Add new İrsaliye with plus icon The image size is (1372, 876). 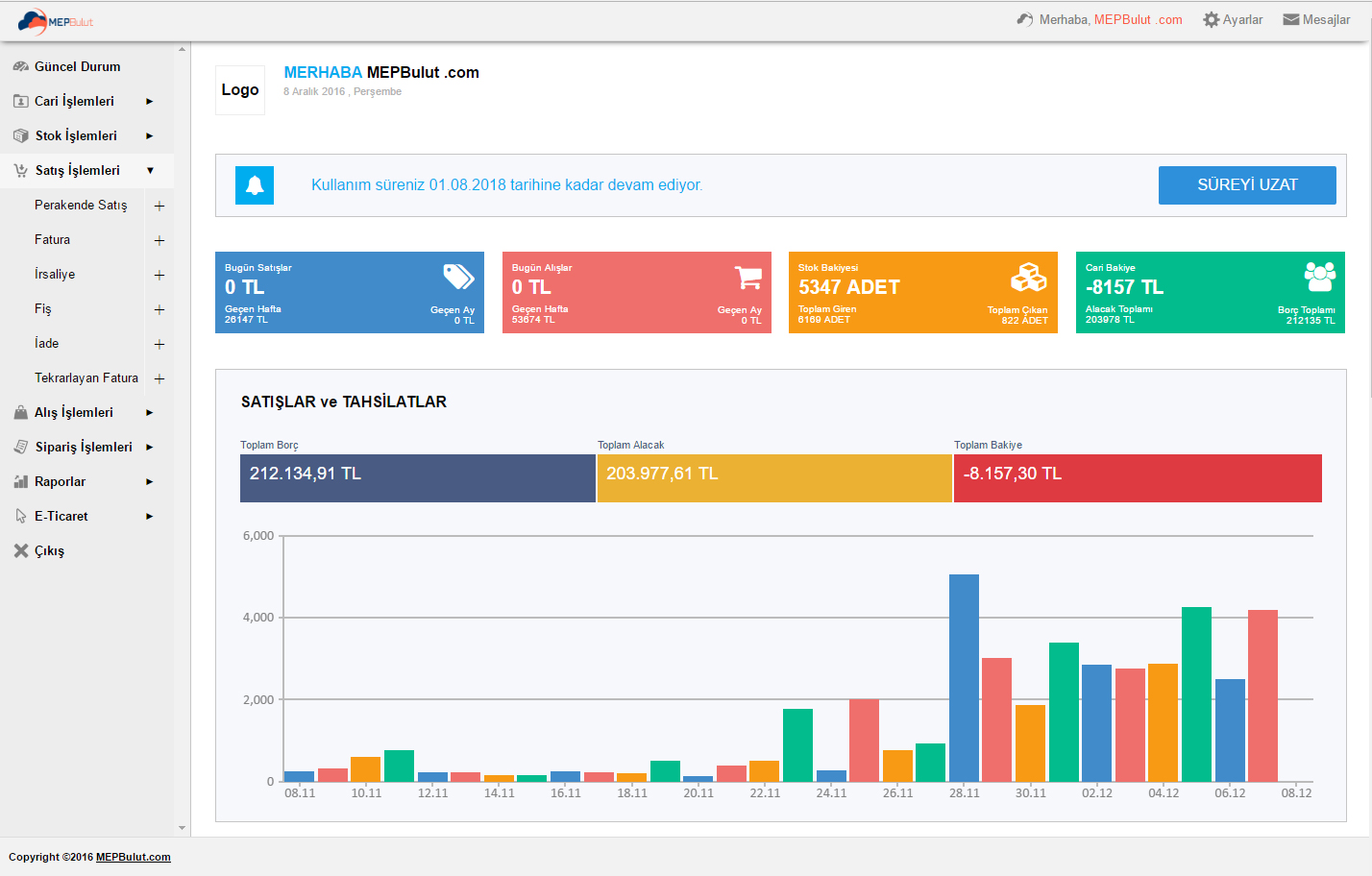159,275
